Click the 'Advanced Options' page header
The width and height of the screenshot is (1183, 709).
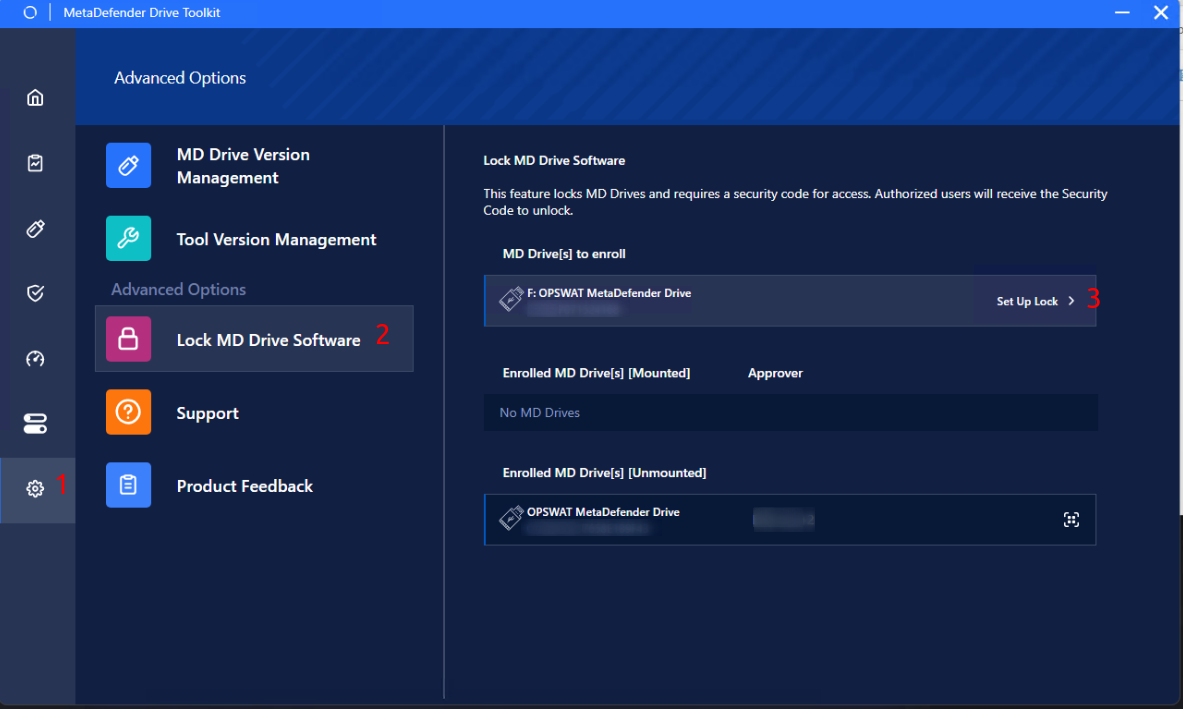coord(180,78)
